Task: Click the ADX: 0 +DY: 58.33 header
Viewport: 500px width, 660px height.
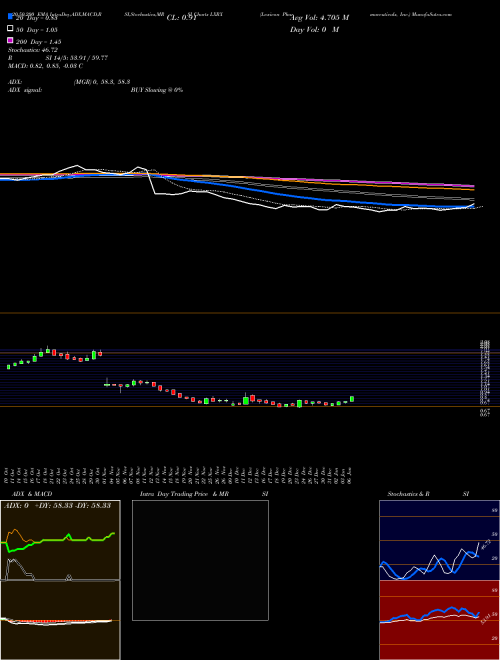Action: [x=57, y=506]
